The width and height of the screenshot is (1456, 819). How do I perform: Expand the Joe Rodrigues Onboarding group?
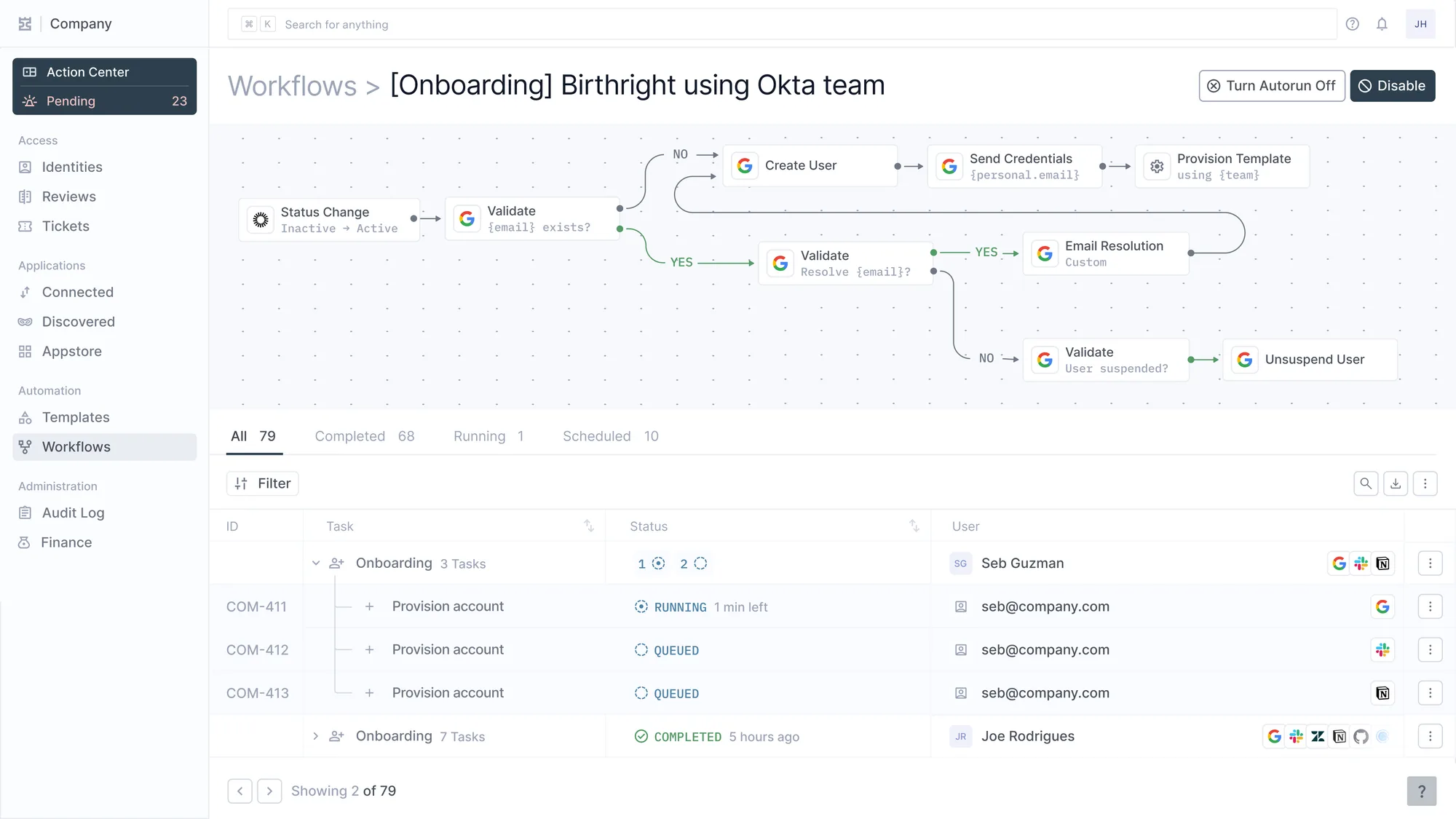[x=316, y=736]
